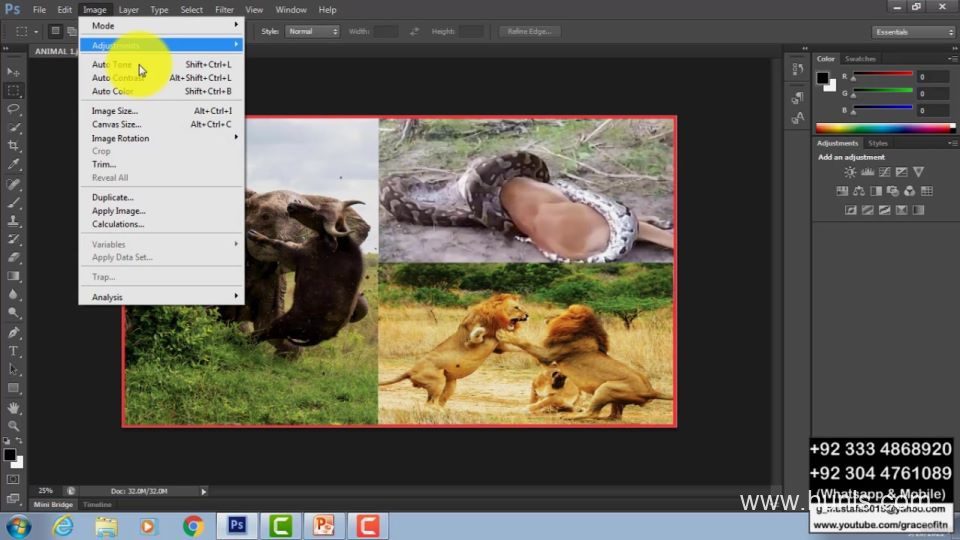Open the Mode submenu
This screenshot has height=540, width=960.
click(x=162, y=26)
